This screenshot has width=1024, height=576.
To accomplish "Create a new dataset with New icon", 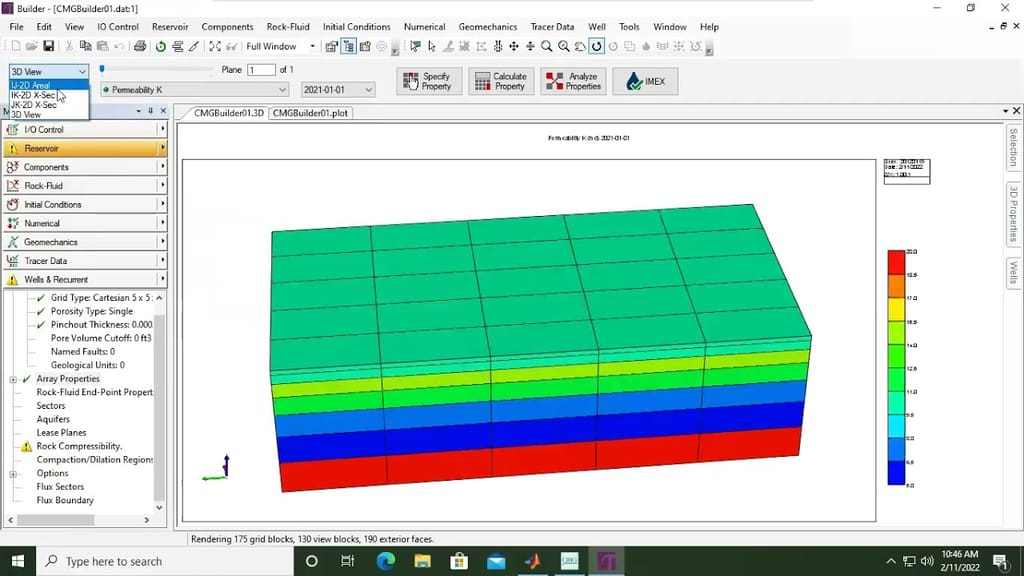I will point(16,46).
